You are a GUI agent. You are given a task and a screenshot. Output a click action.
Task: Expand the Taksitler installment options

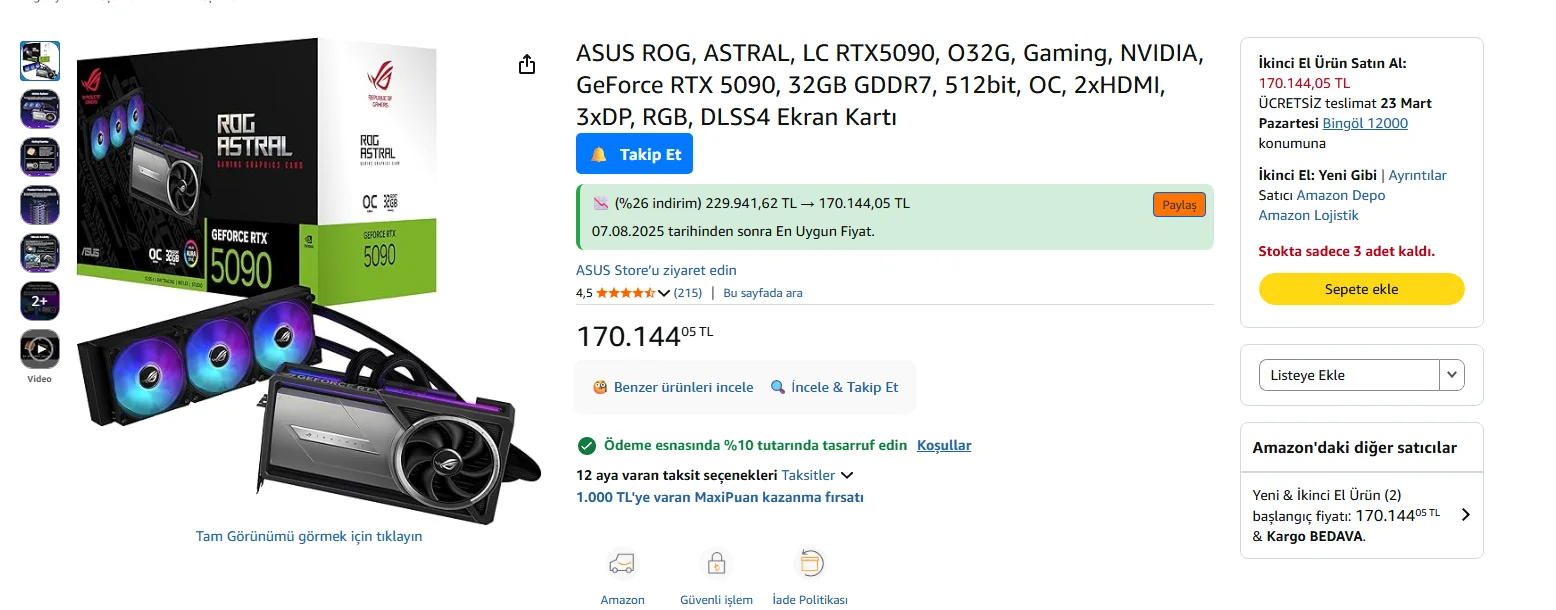click(817, 475)
